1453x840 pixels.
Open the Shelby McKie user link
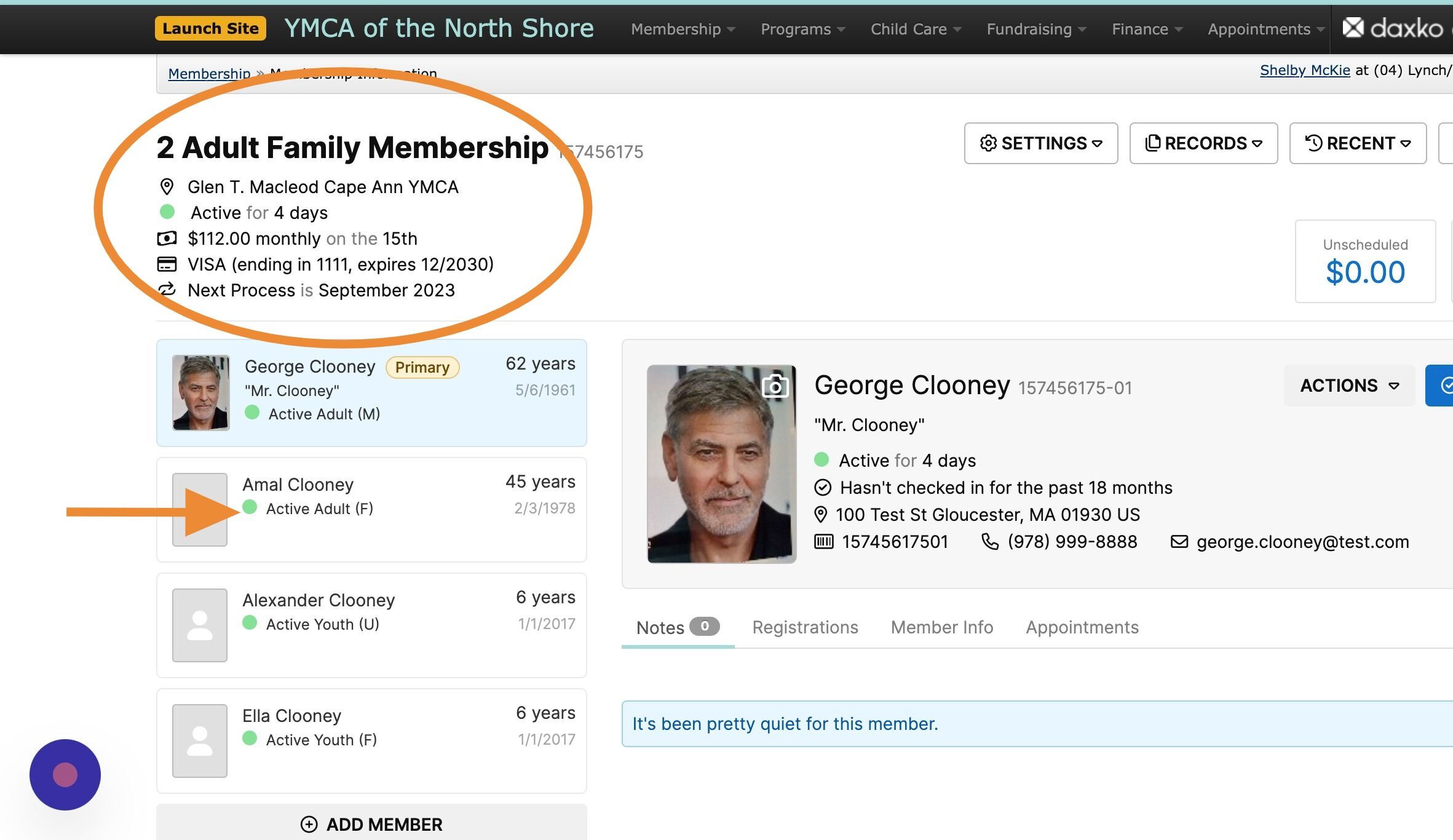click(1305, 70)
